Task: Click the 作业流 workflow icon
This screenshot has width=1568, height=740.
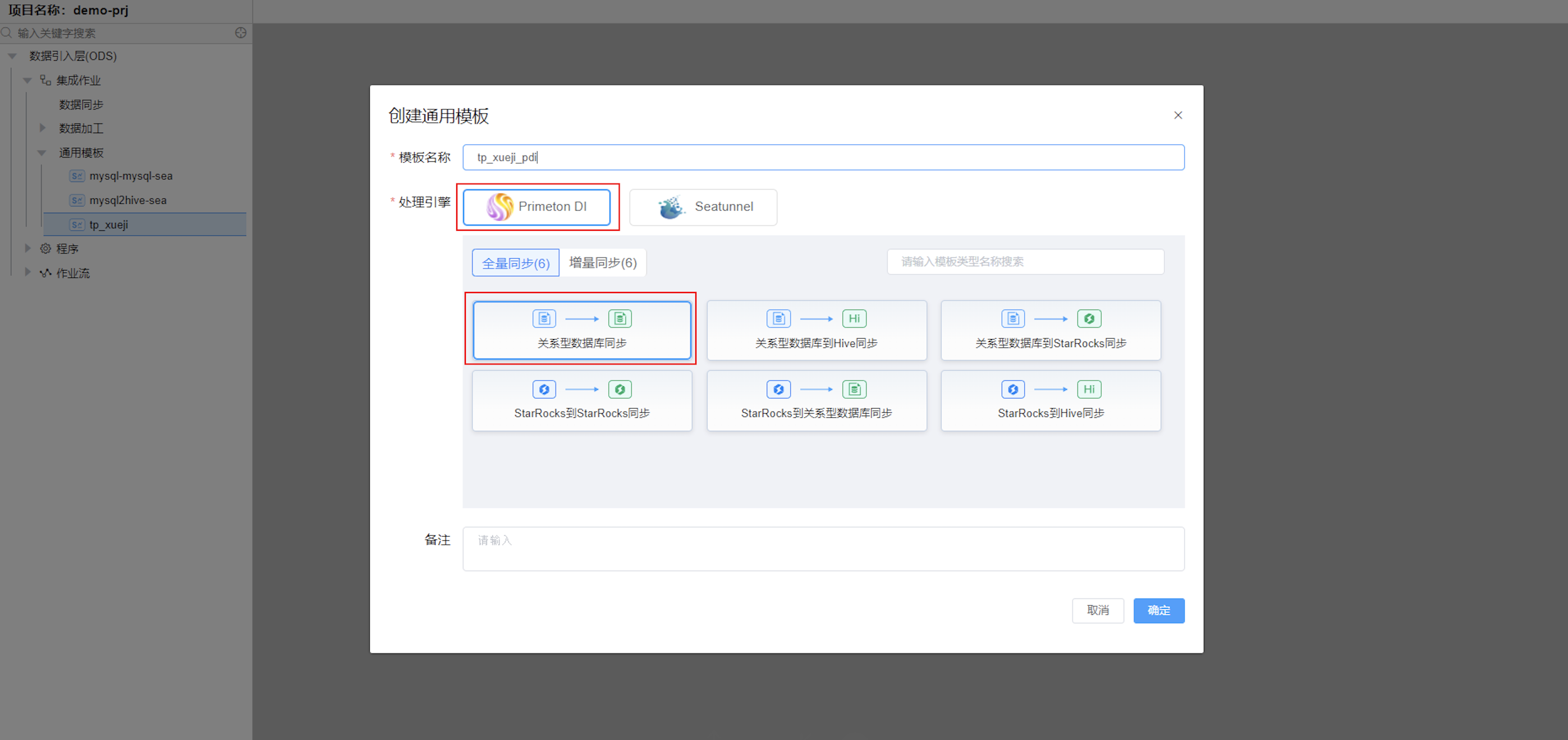Action: pyautogui.click(x=45, y=273)
